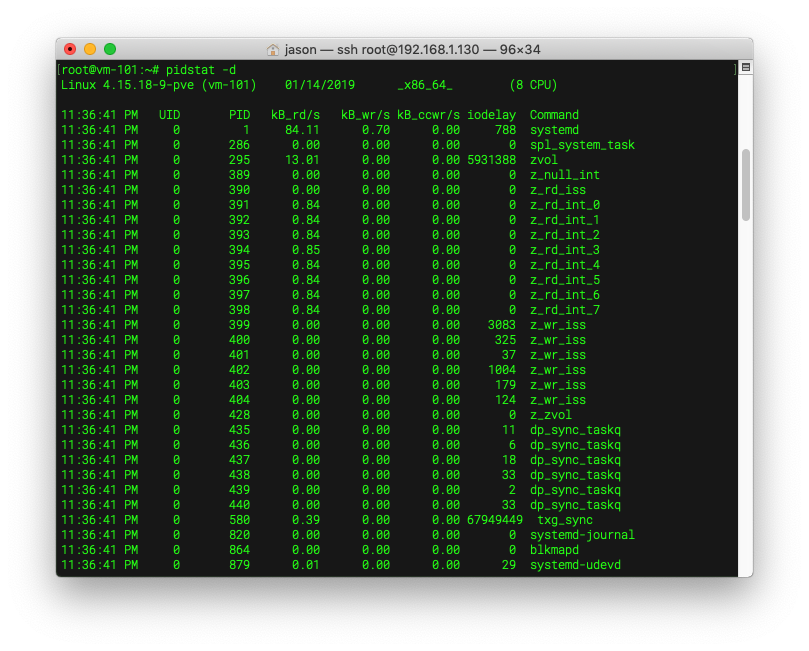The width and height of the screenshot is (809, 651).
Task: Click the '(8 CPU)' text
Action: point(533,85)
